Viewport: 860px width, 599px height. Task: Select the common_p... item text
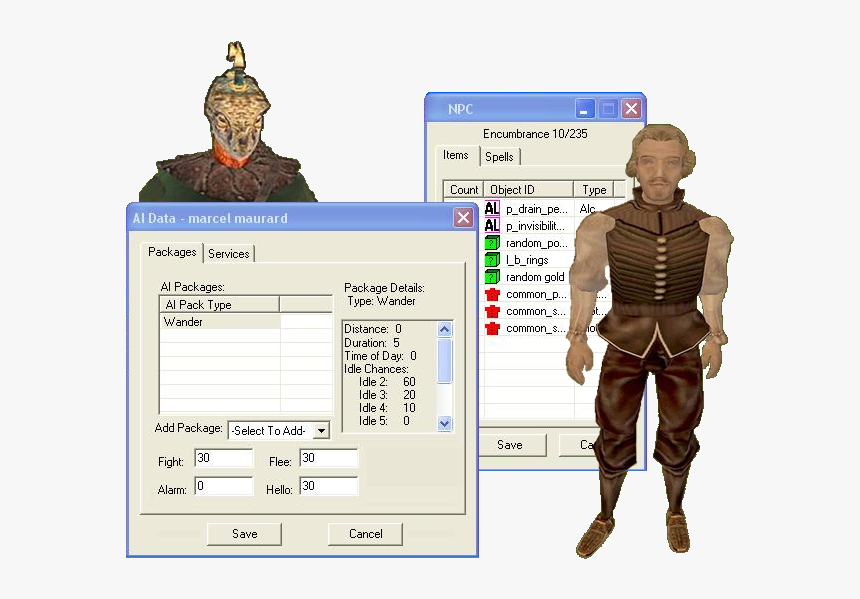pyautogui.click(x=536, y=295)
